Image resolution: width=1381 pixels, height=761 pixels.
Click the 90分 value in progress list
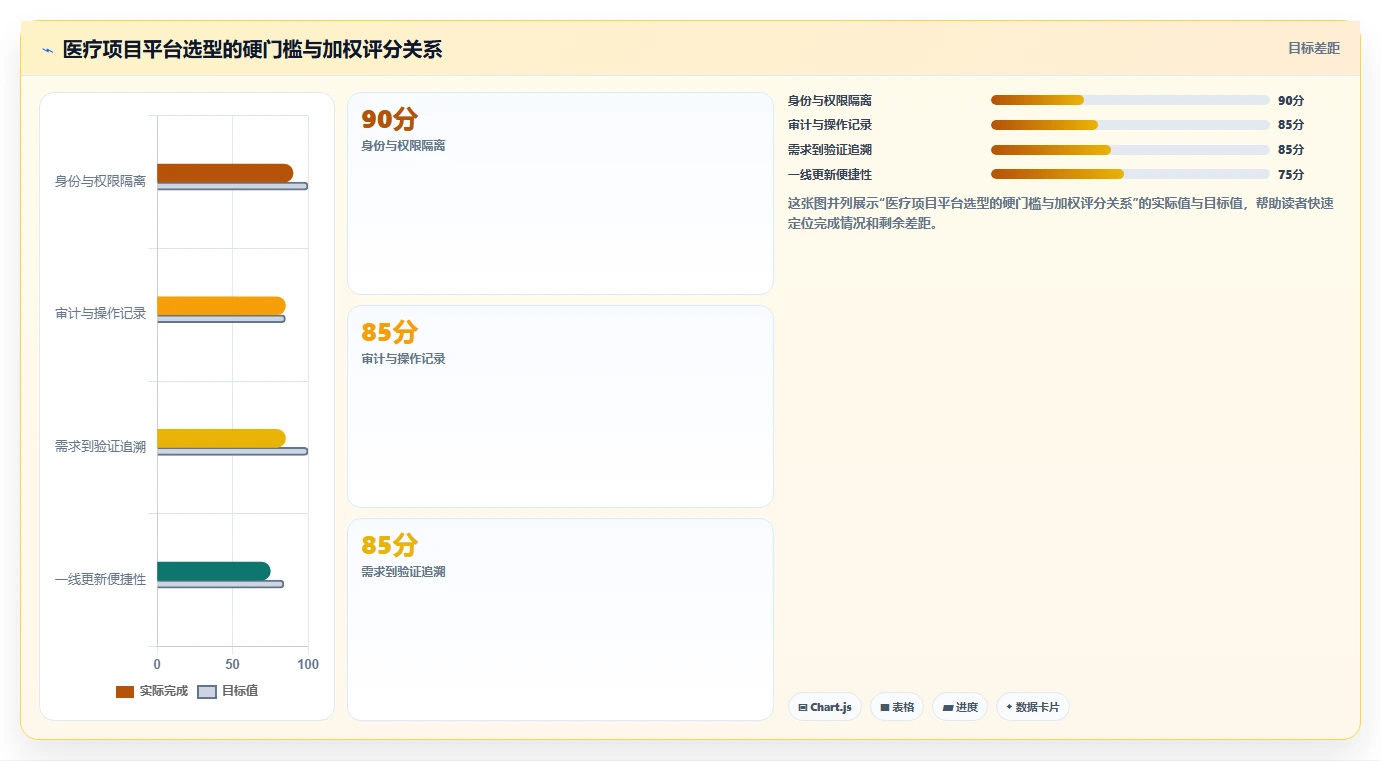1291,100
